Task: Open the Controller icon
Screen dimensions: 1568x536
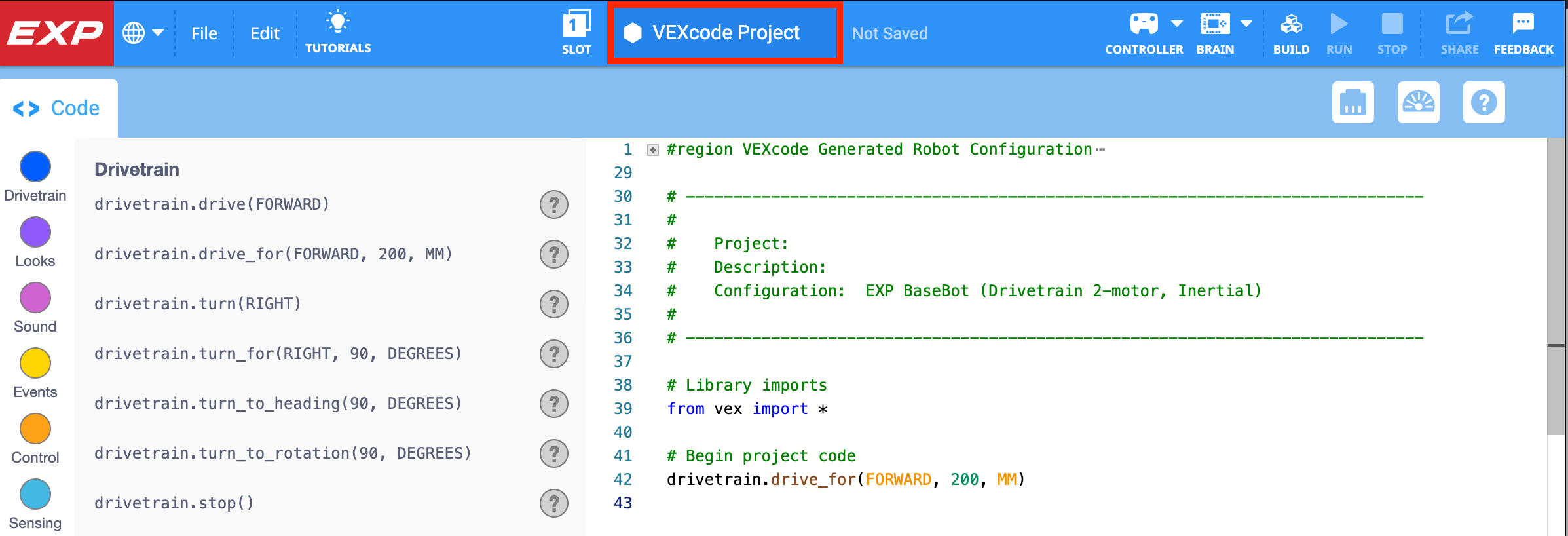Action: (x=1144, y=24)
